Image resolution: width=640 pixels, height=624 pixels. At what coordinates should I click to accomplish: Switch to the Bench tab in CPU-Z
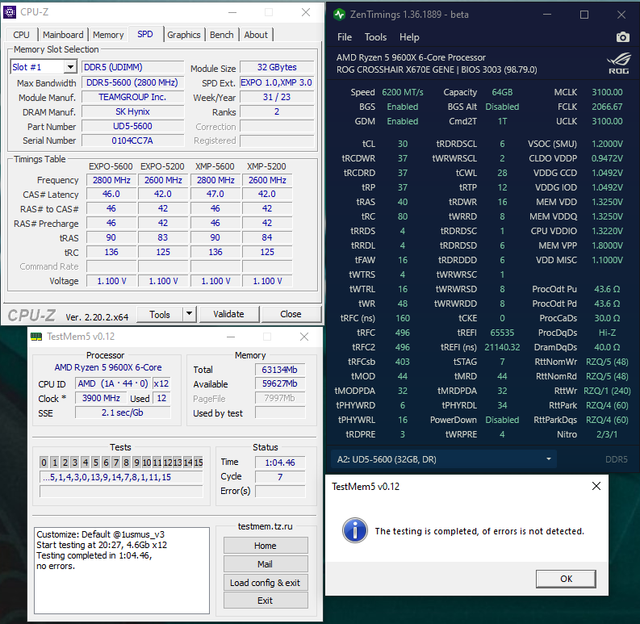[222, 35]
